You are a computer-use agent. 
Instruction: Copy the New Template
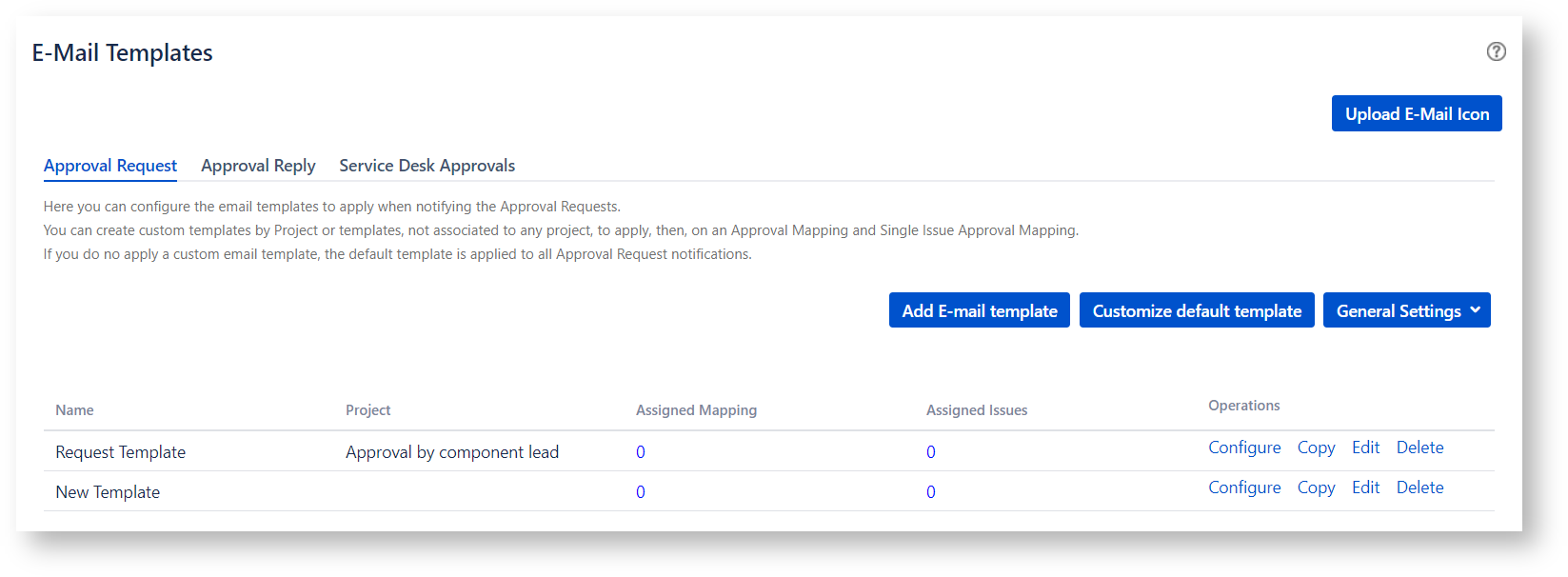[1316, 487]
